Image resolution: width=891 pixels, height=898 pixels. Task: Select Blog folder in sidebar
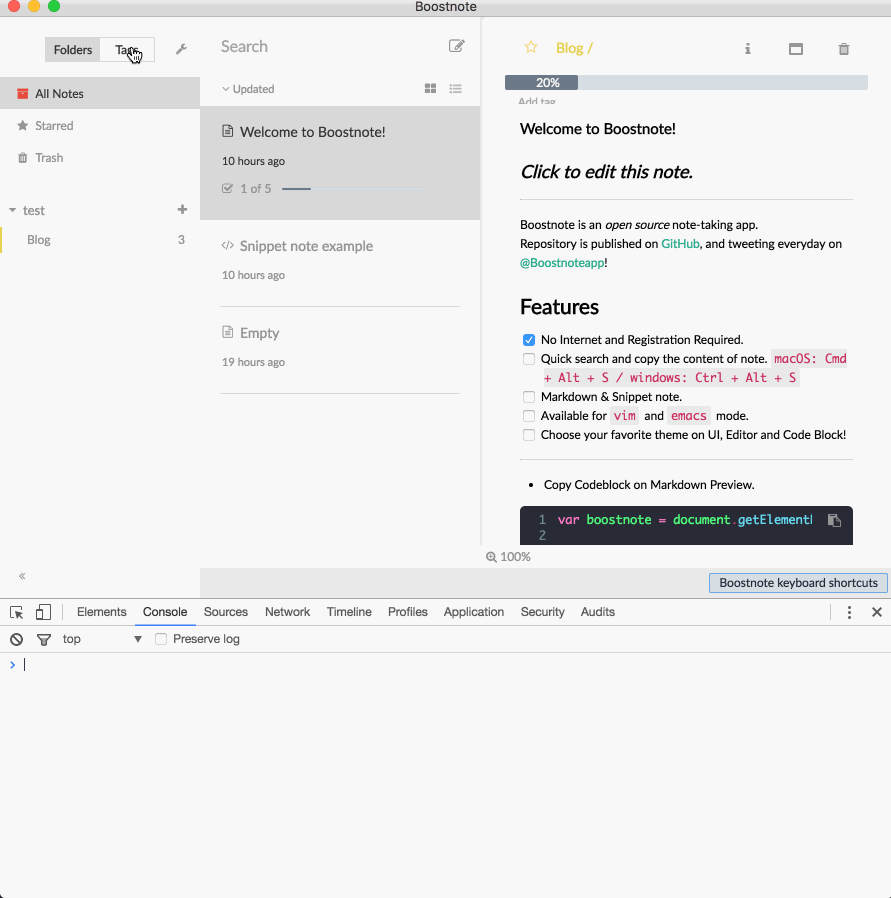(x=100, y=239)
